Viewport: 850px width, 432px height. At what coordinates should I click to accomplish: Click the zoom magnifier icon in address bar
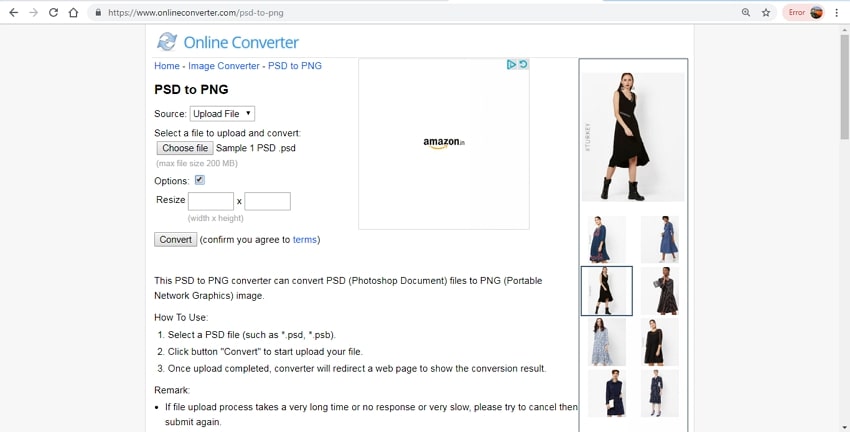pyautogui.click(x=746, y=12)
